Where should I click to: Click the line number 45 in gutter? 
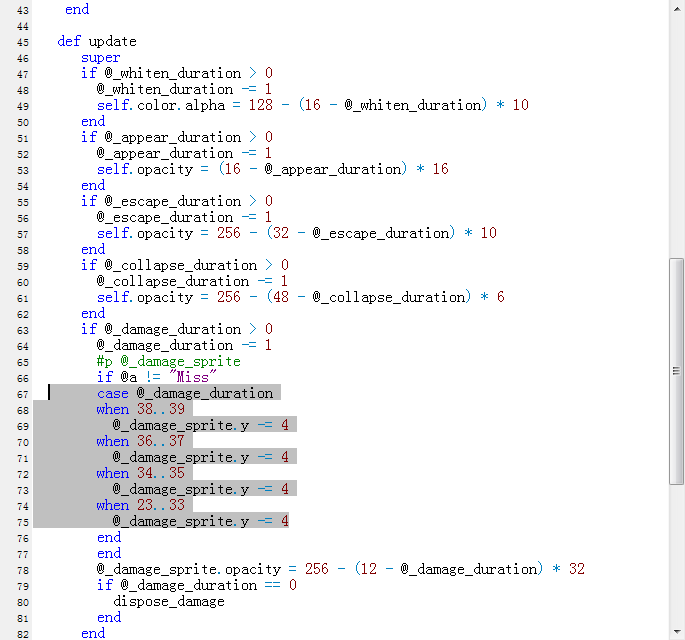[23, 42]
